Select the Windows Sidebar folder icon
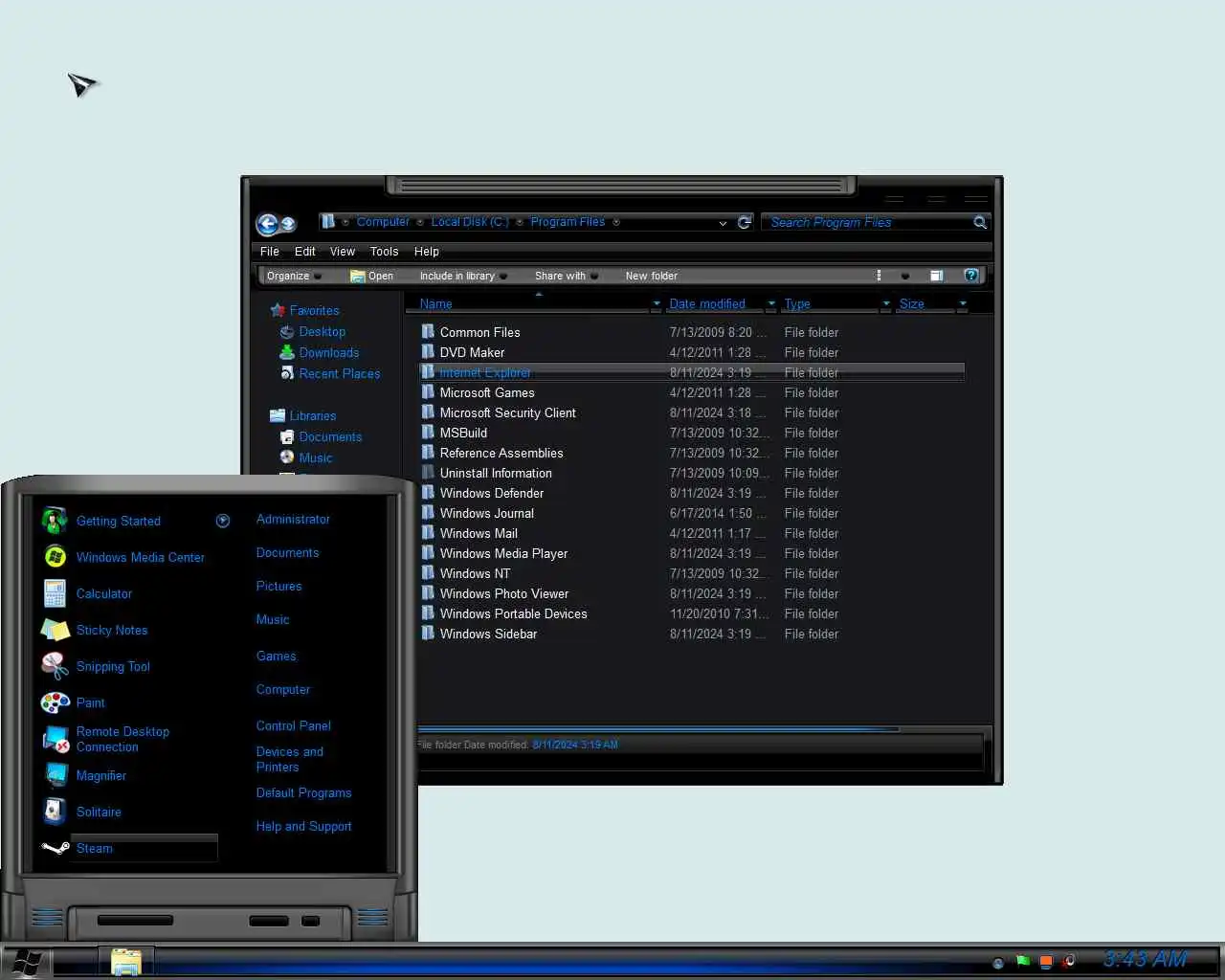The image size is (1225, 980). [428, 634]
